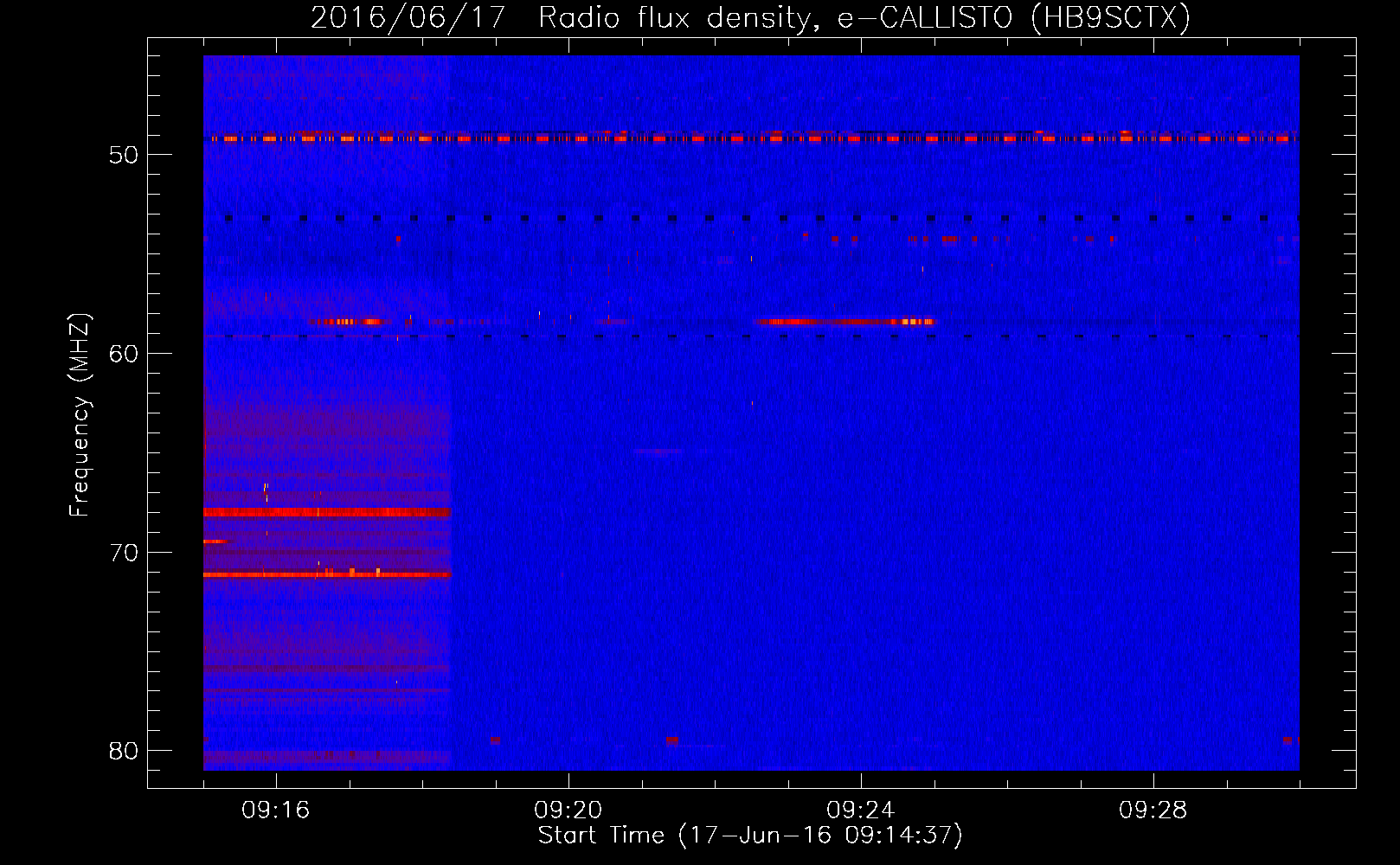Image resolution: width=1400 pixels, height=865 pixels.
Task: Click the long red streak near 58.5 MHz at 09:23
Action: tap(844, 322)
